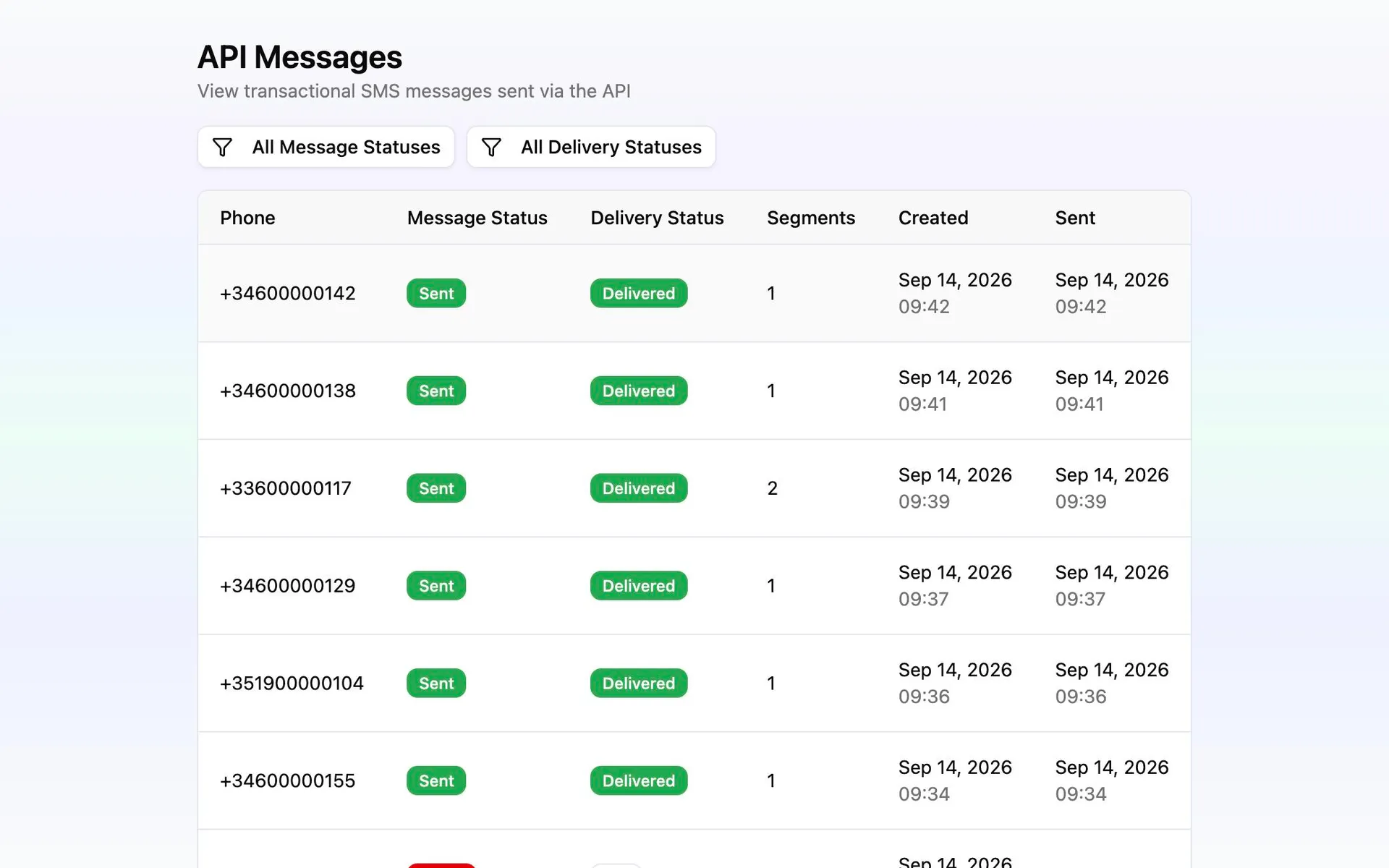Image resolution: width=1389 pixels, height=868 pixels.
Task: Click the Sent badge for +34600000155
Action: (x=436, y=780)
